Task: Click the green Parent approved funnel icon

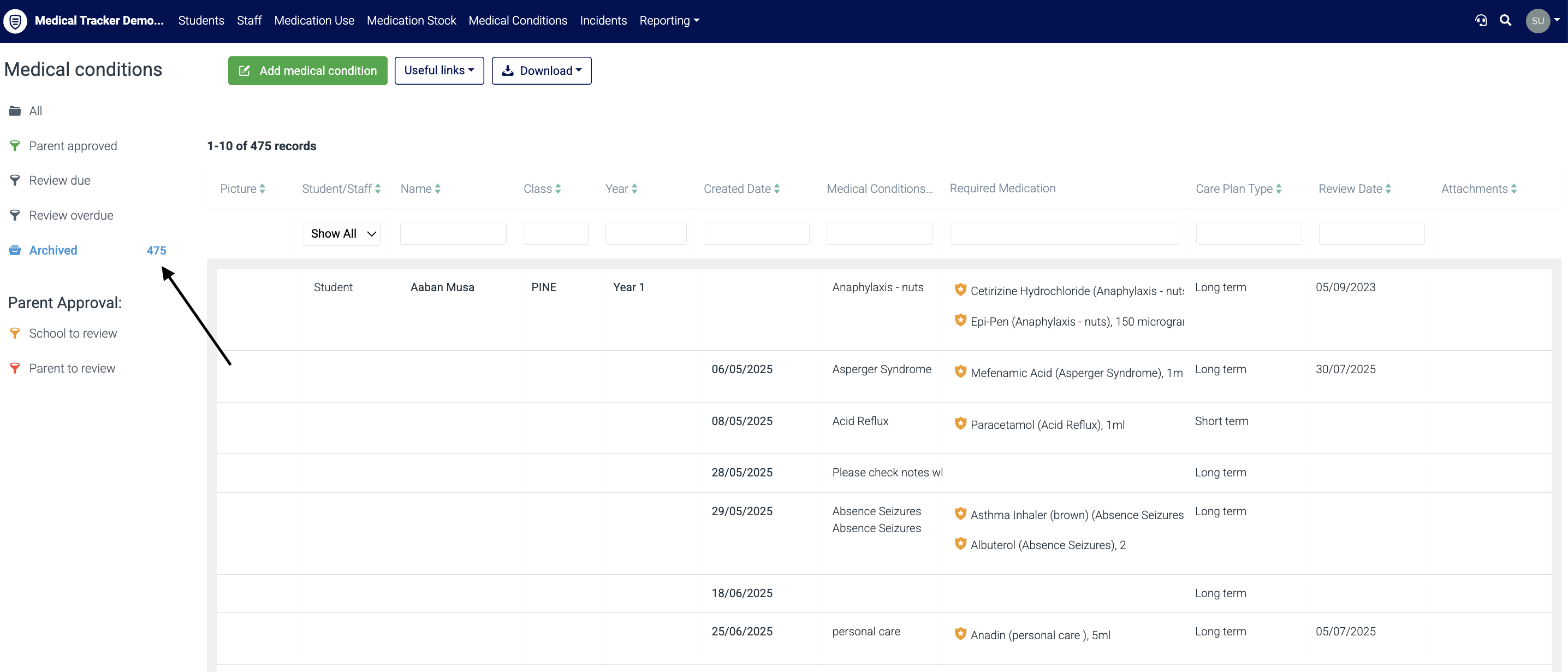Action: (x=15, y=146)
